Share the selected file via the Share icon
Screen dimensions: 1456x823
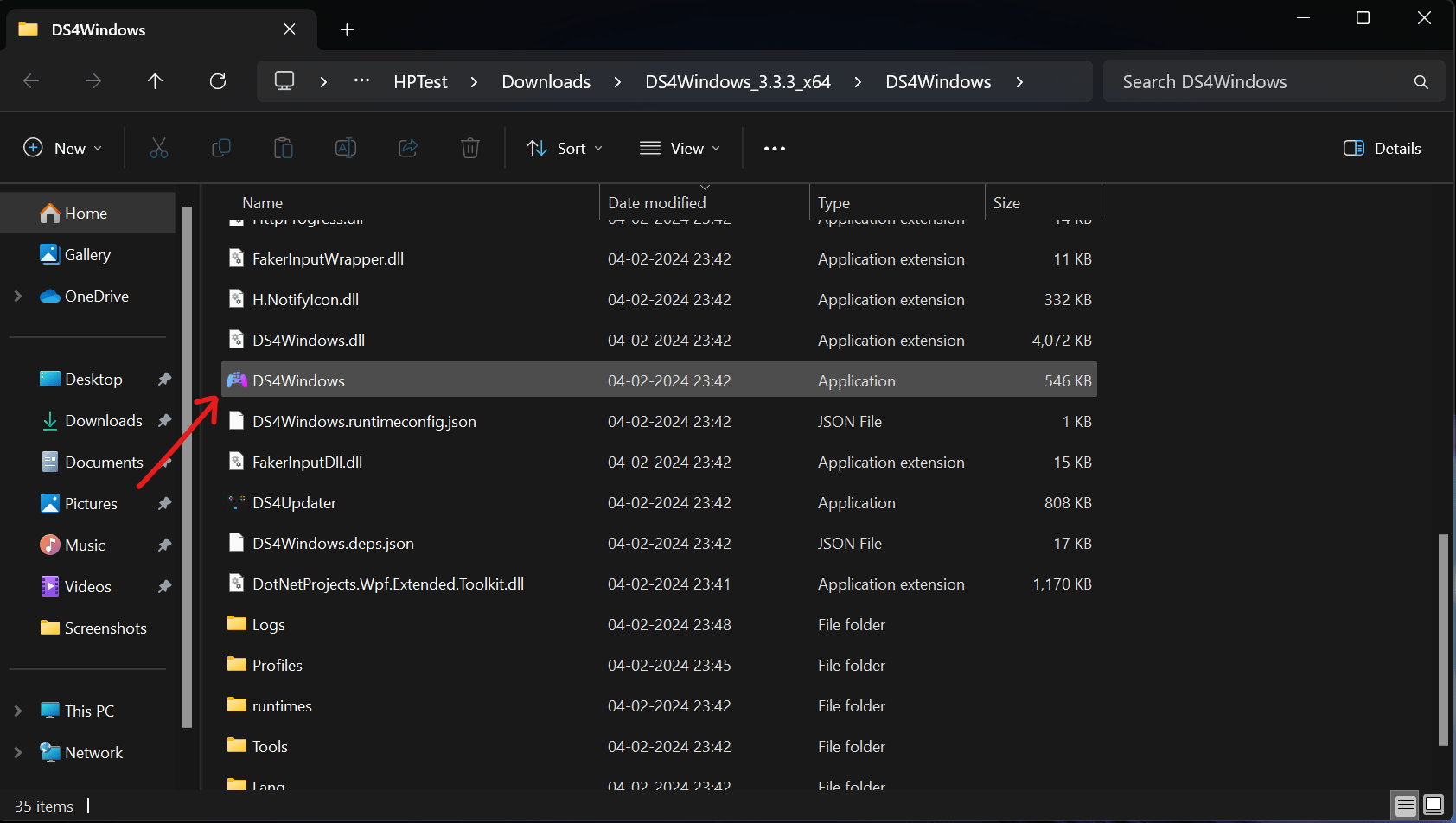[x=408, y=148]
